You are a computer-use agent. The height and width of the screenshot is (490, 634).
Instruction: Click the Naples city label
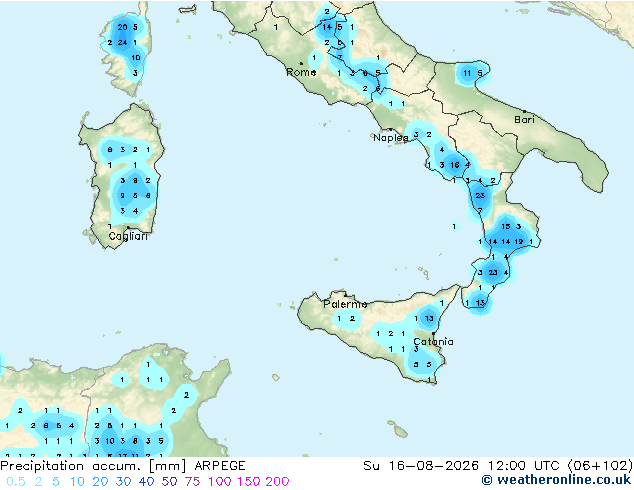(x=391, y=138)
